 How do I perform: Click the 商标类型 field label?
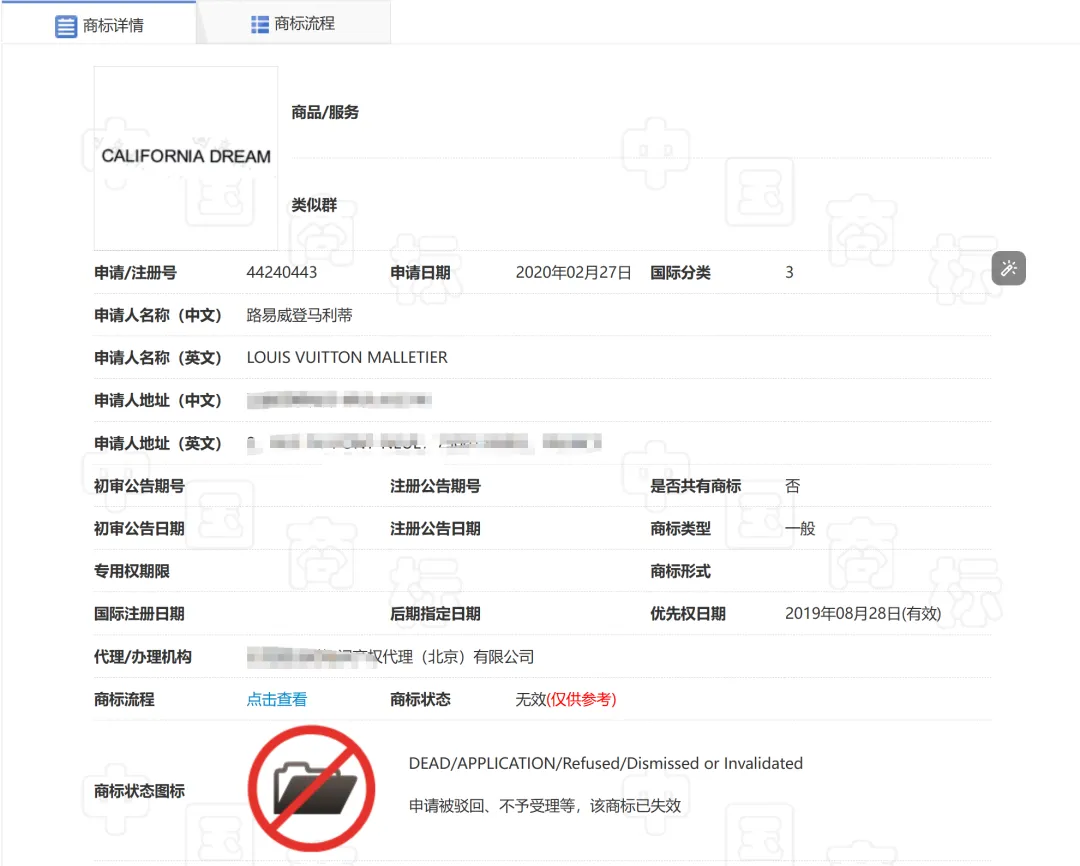click(680, 528)
